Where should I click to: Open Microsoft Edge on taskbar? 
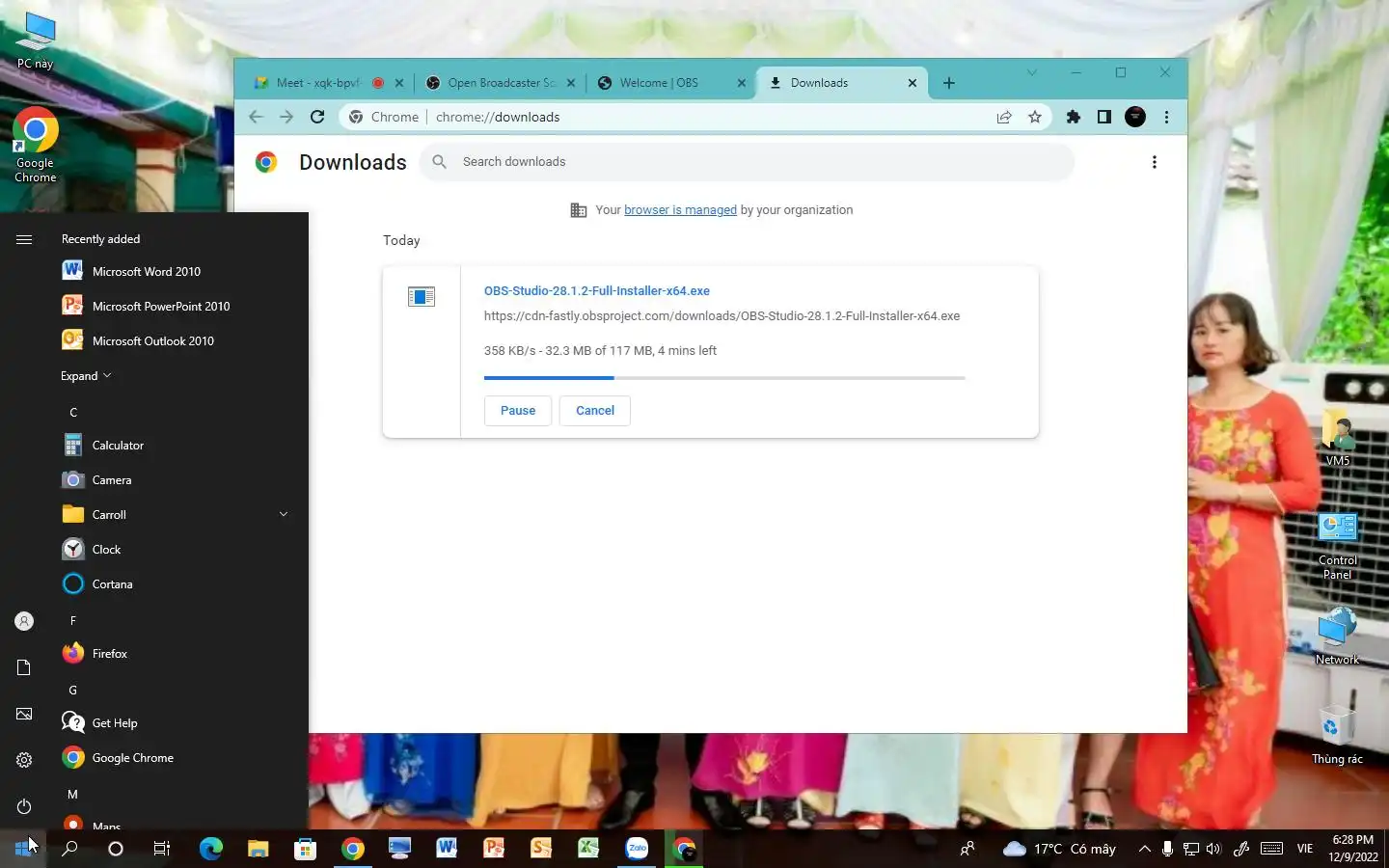point(210,849)
